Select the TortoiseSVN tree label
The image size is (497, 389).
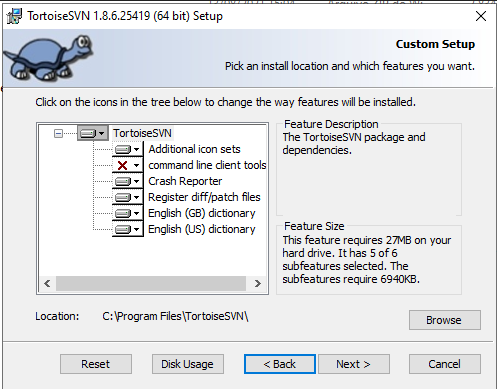pos(142,133)
